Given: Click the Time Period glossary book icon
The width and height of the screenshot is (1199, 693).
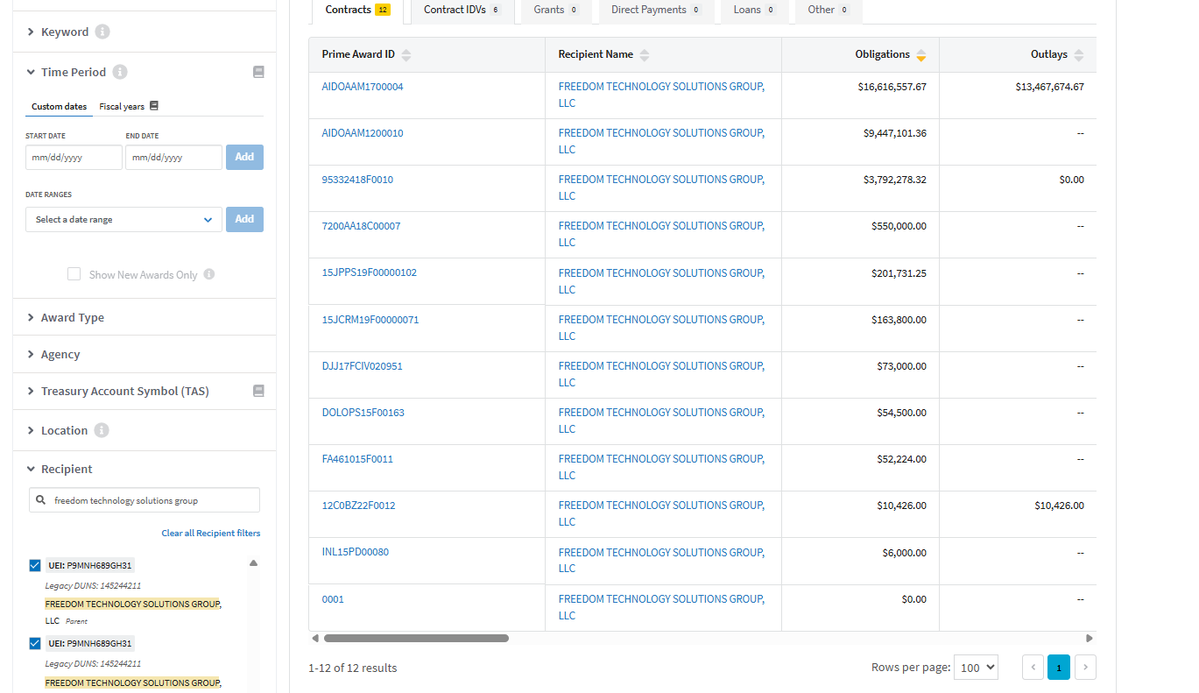Looking at the screenshot, I should click(x=258, y=72).
